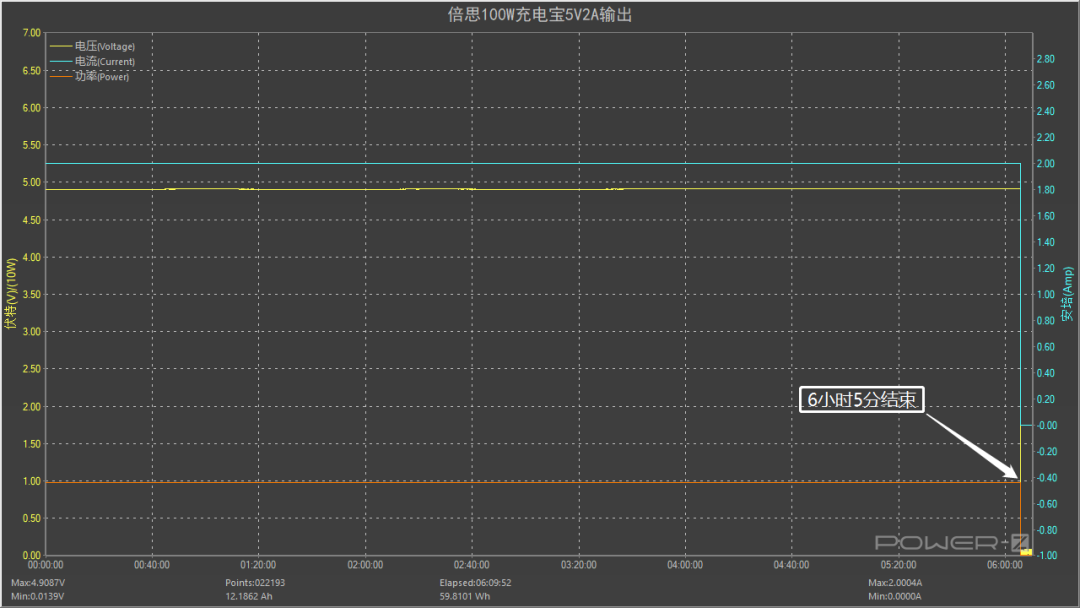Viewport: 1080px width, 608px height.
Task: Click the 59.8101 Wh energy value
Action: tap(465, 596)
